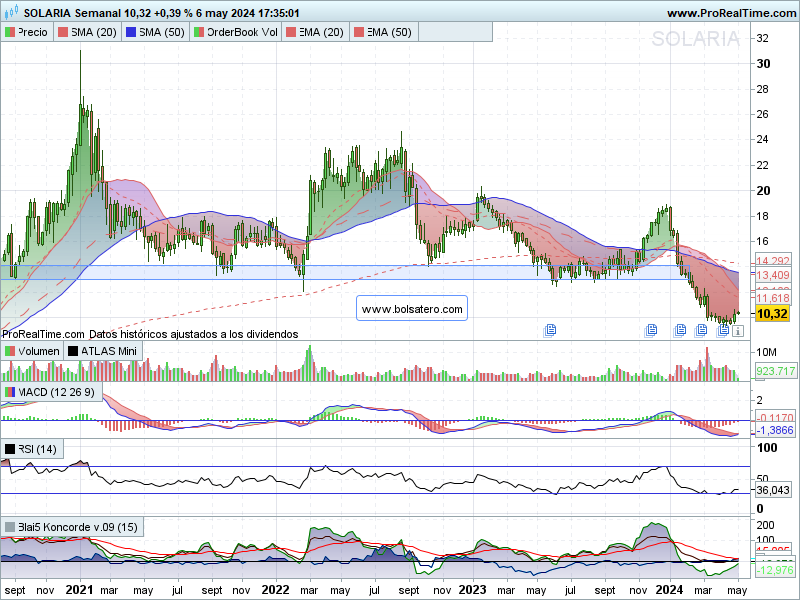Screen dimensions: 800x600
Task: Open the news document icon at January 2024
Action: [680, 330]
